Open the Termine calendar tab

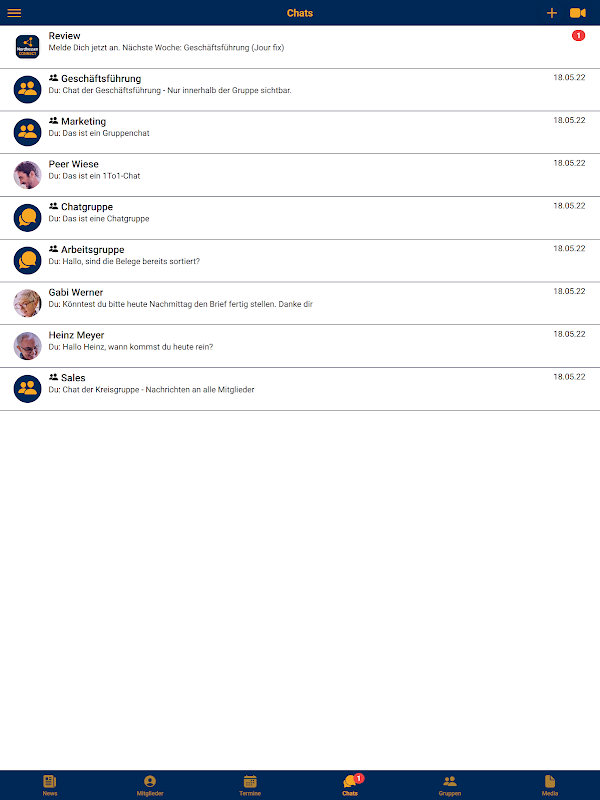250,785
